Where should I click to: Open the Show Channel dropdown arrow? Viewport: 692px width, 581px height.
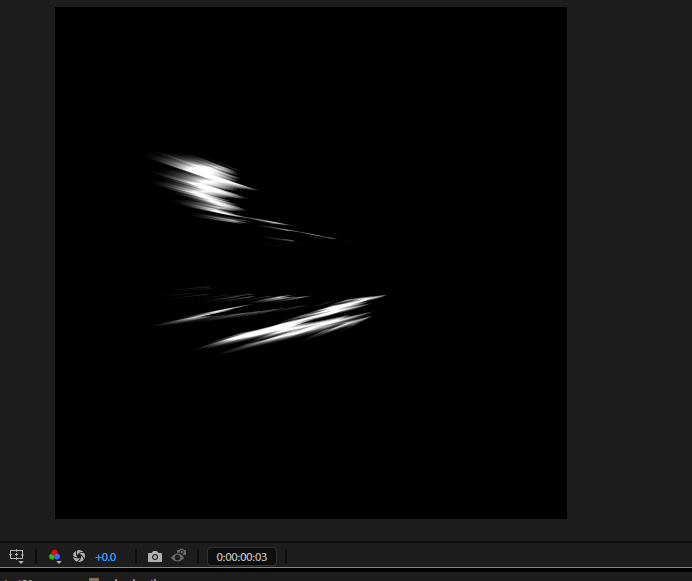point(60,563)
